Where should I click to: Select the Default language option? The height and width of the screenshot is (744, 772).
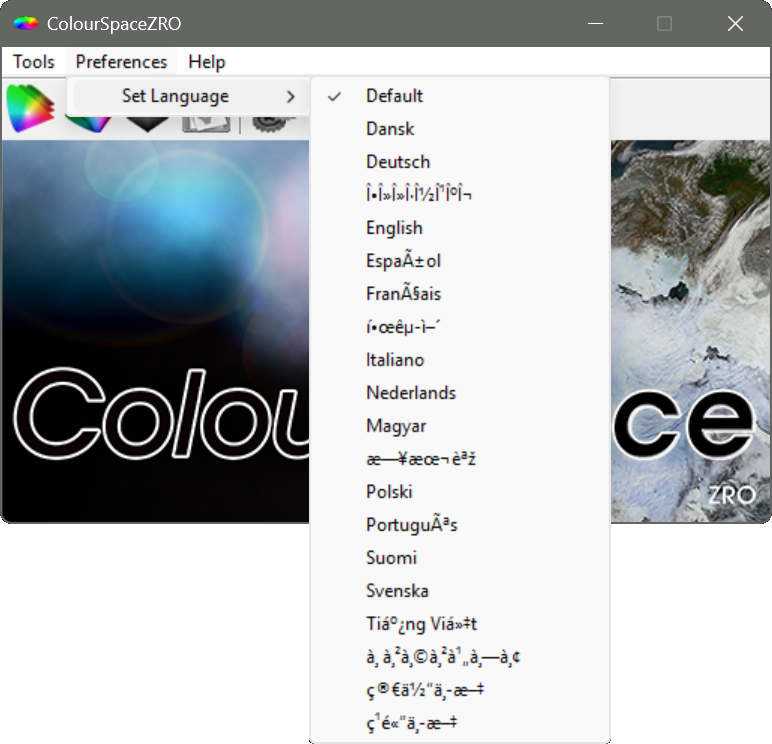click(x=460, y=96)
